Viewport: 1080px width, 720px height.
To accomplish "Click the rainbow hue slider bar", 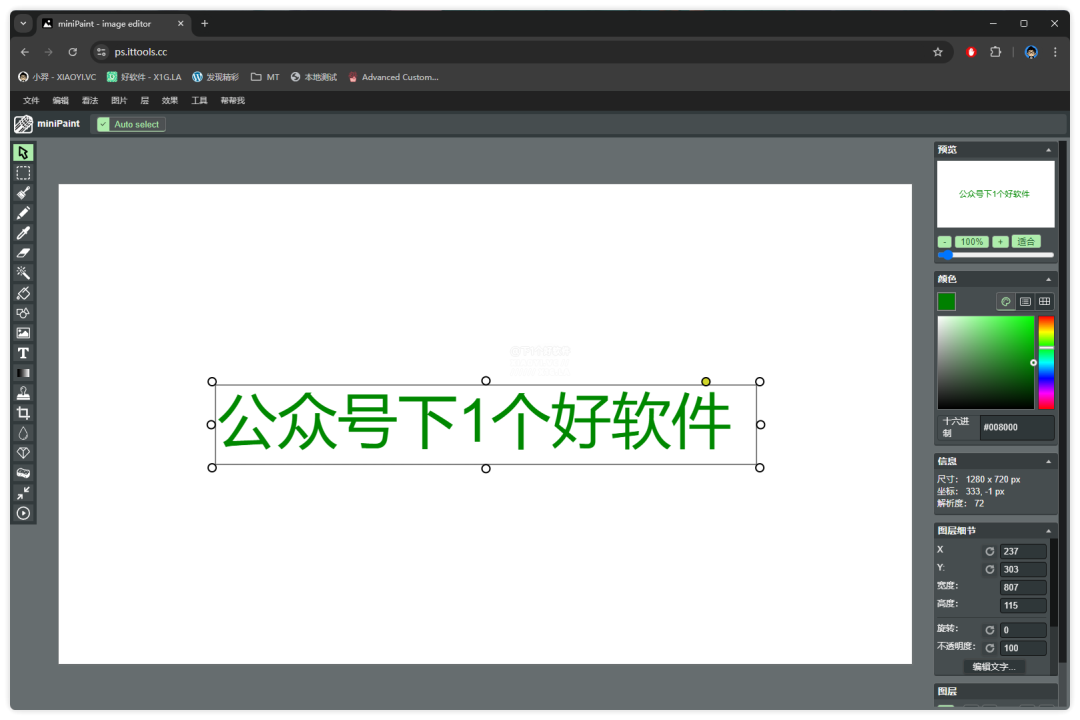I will (x=1046, y=362).
